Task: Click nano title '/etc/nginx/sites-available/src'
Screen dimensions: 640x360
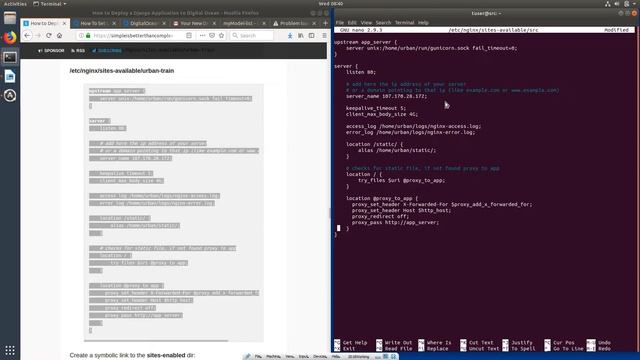Action: pos(493,30)
